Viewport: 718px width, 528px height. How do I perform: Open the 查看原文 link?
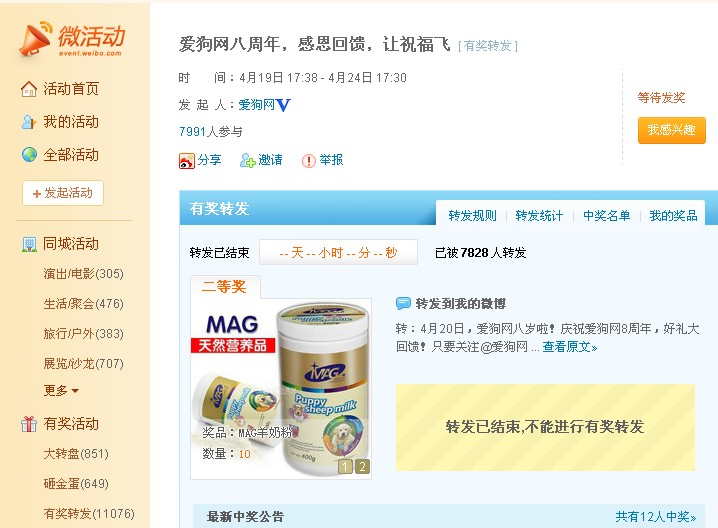click(570, 347)
